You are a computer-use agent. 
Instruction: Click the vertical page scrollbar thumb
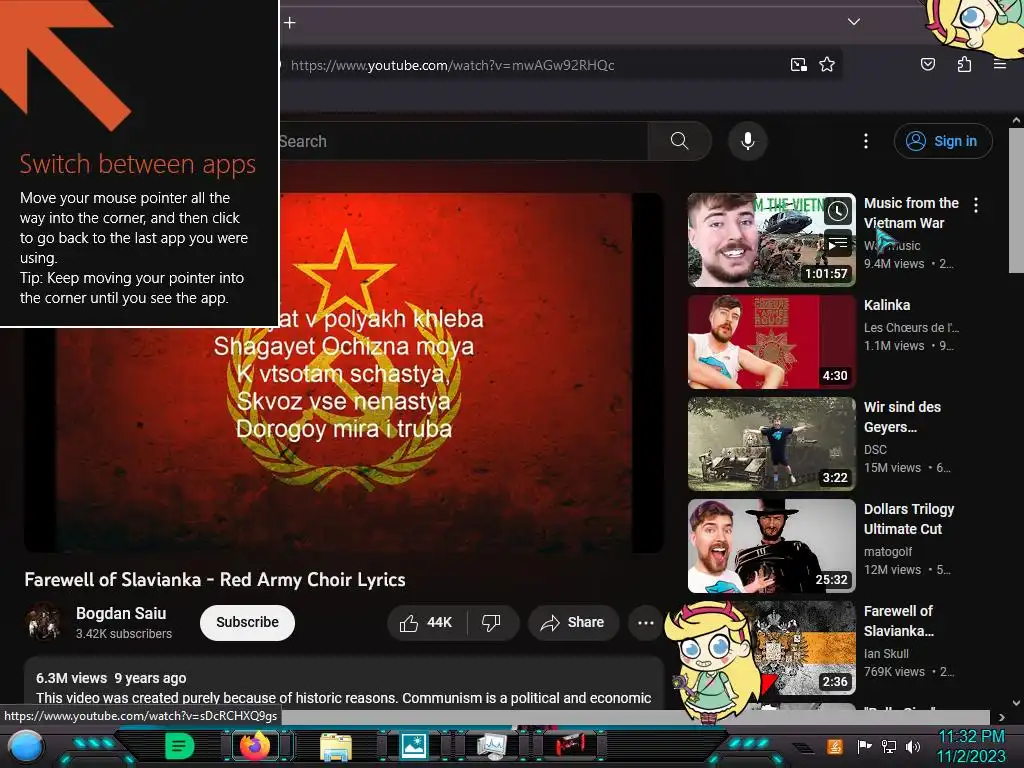pos(1016,200)
